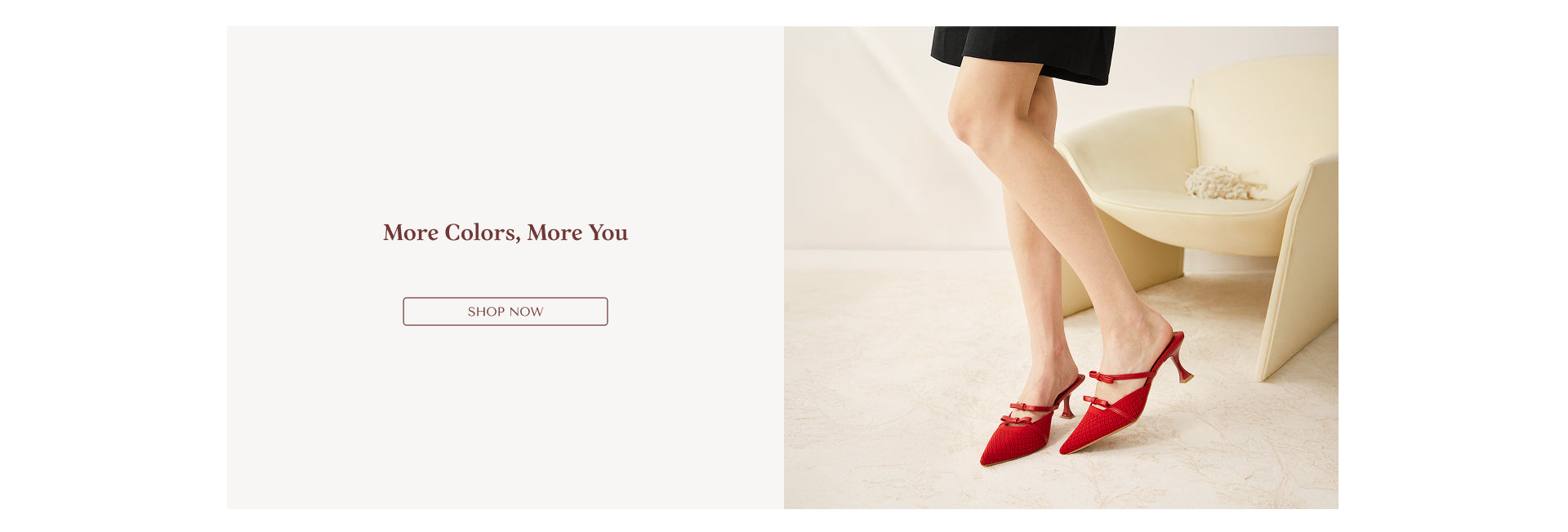Click the armchair seat cushion
1568x532 pixels.
tap(1186, 214)
